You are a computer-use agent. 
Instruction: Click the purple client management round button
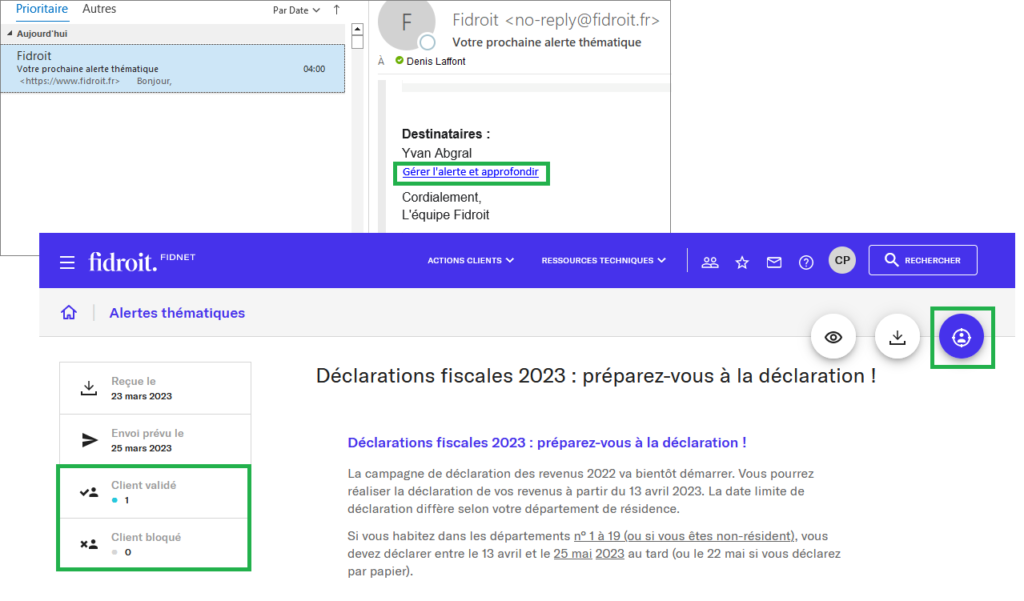click(x=961, y=337)
